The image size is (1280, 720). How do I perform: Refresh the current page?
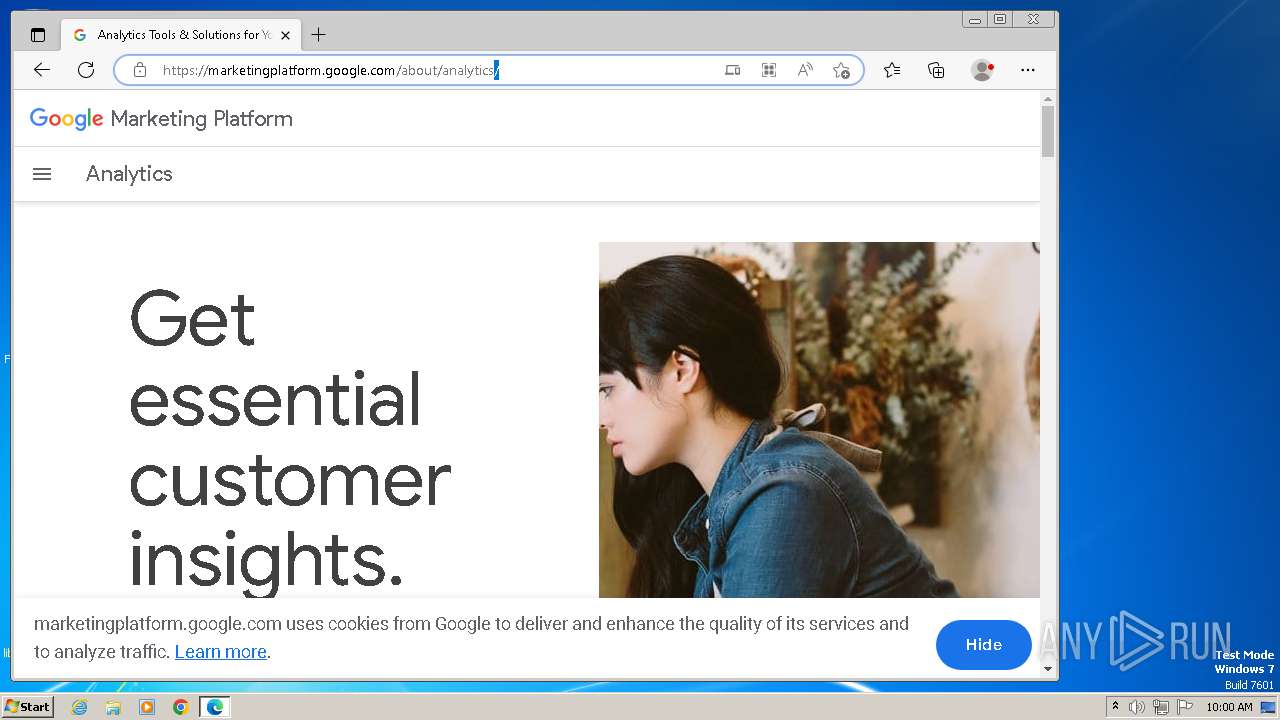coord(86,70)
